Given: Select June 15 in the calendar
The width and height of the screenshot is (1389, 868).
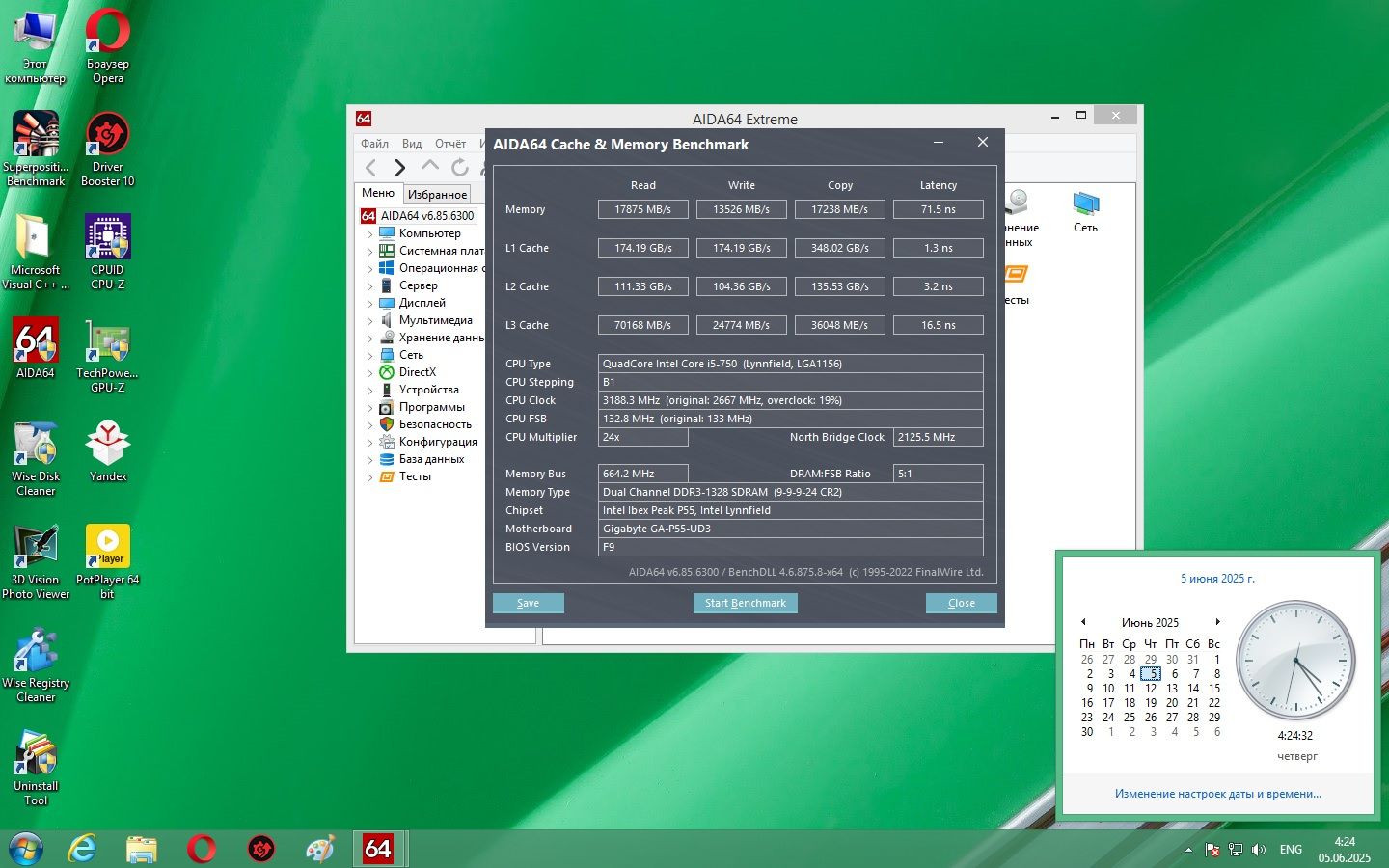Looking at the screenshot, I should tap(1214, 689).
